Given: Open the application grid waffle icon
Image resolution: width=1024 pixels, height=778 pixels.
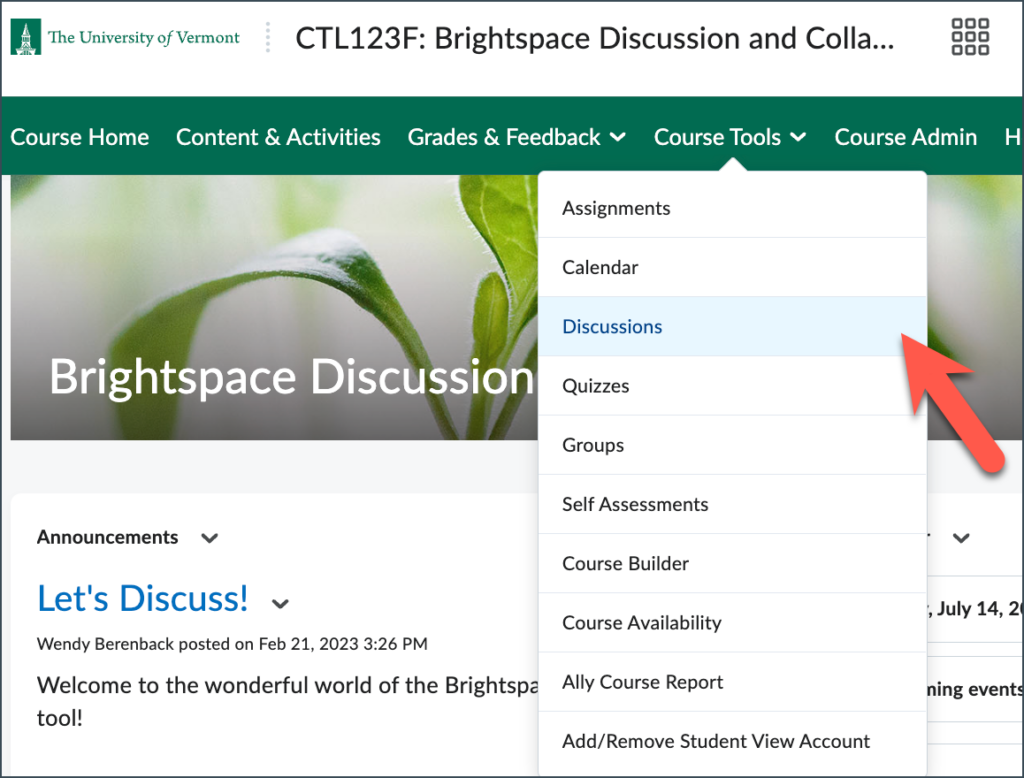Looking at the screenshot, I should pyautogui.click(x=968, y=36).
